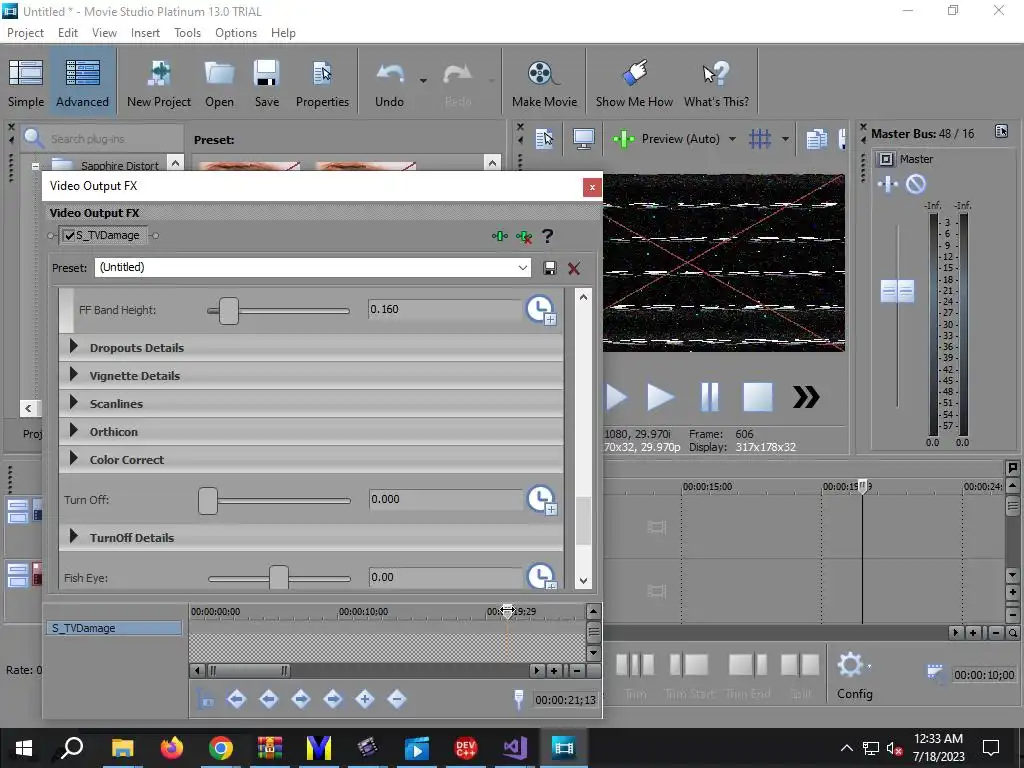Open the Help menu
The width and height of the screenshot is (1024, 768).
click(283, 33)
